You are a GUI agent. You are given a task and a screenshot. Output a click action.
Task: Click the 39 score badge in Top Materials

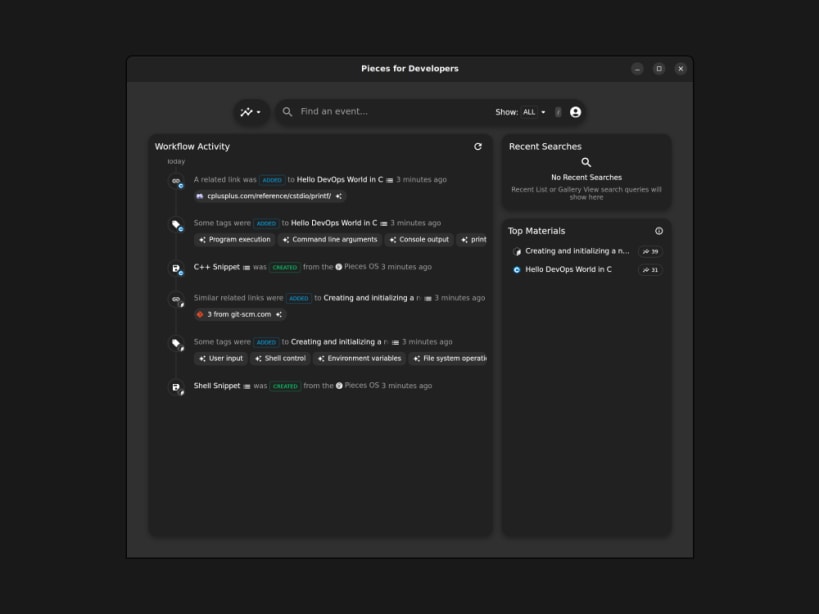tap(650, 252)
